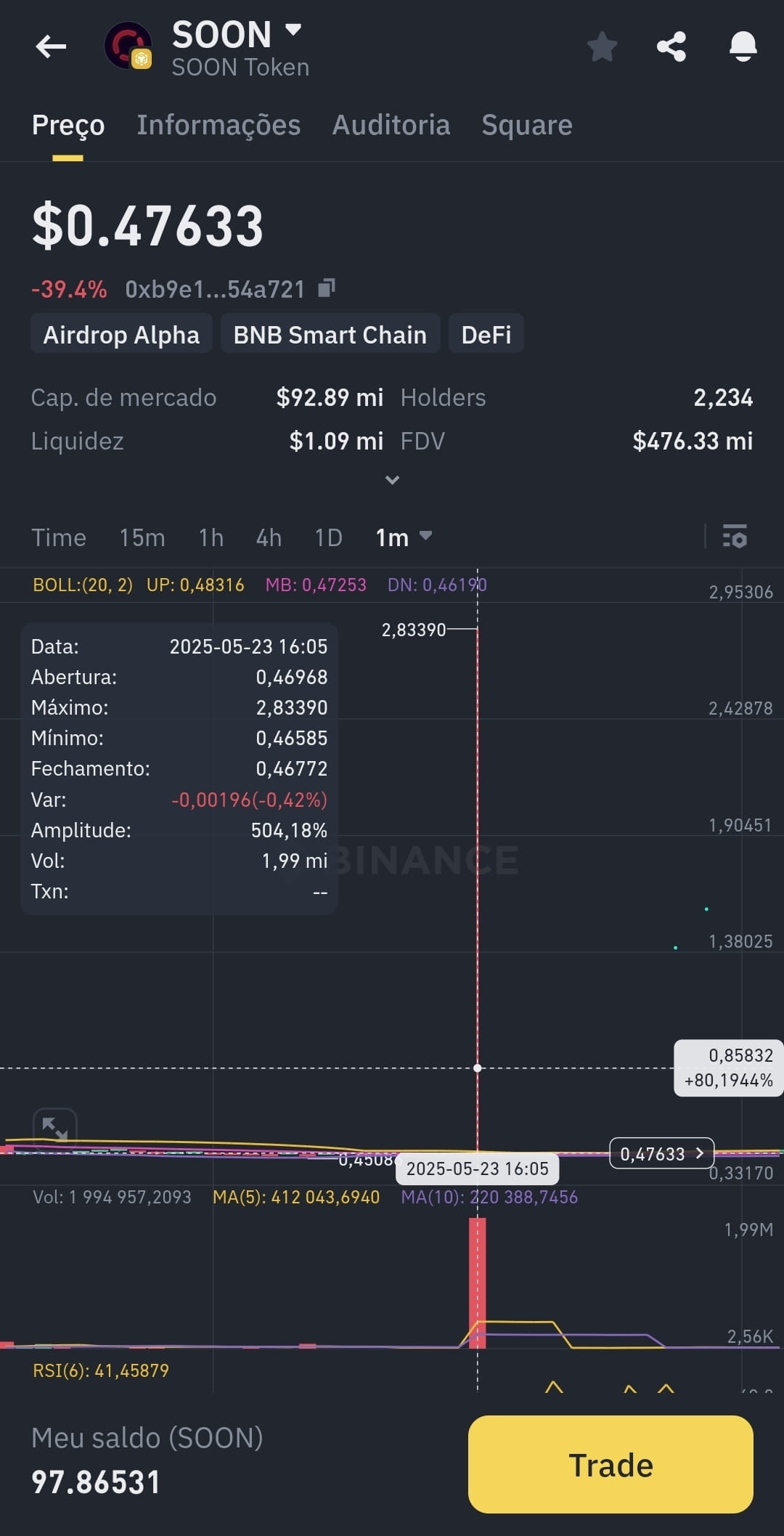Tap the Liquidez value $1.09 mi

pyautogui.click(x=336, y=441)
